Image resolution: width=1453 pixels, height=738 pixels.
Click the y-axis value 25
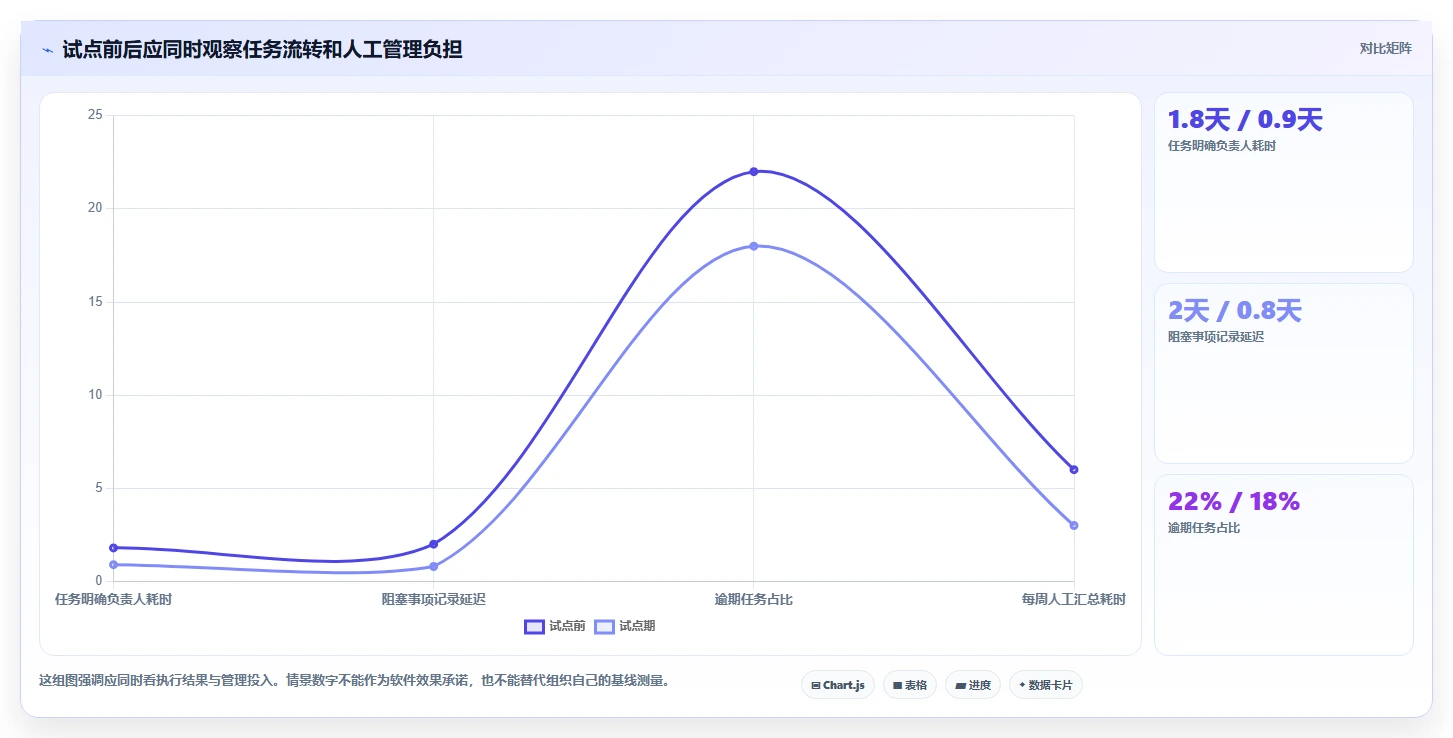pyautogui.click(x=95, y=115)
